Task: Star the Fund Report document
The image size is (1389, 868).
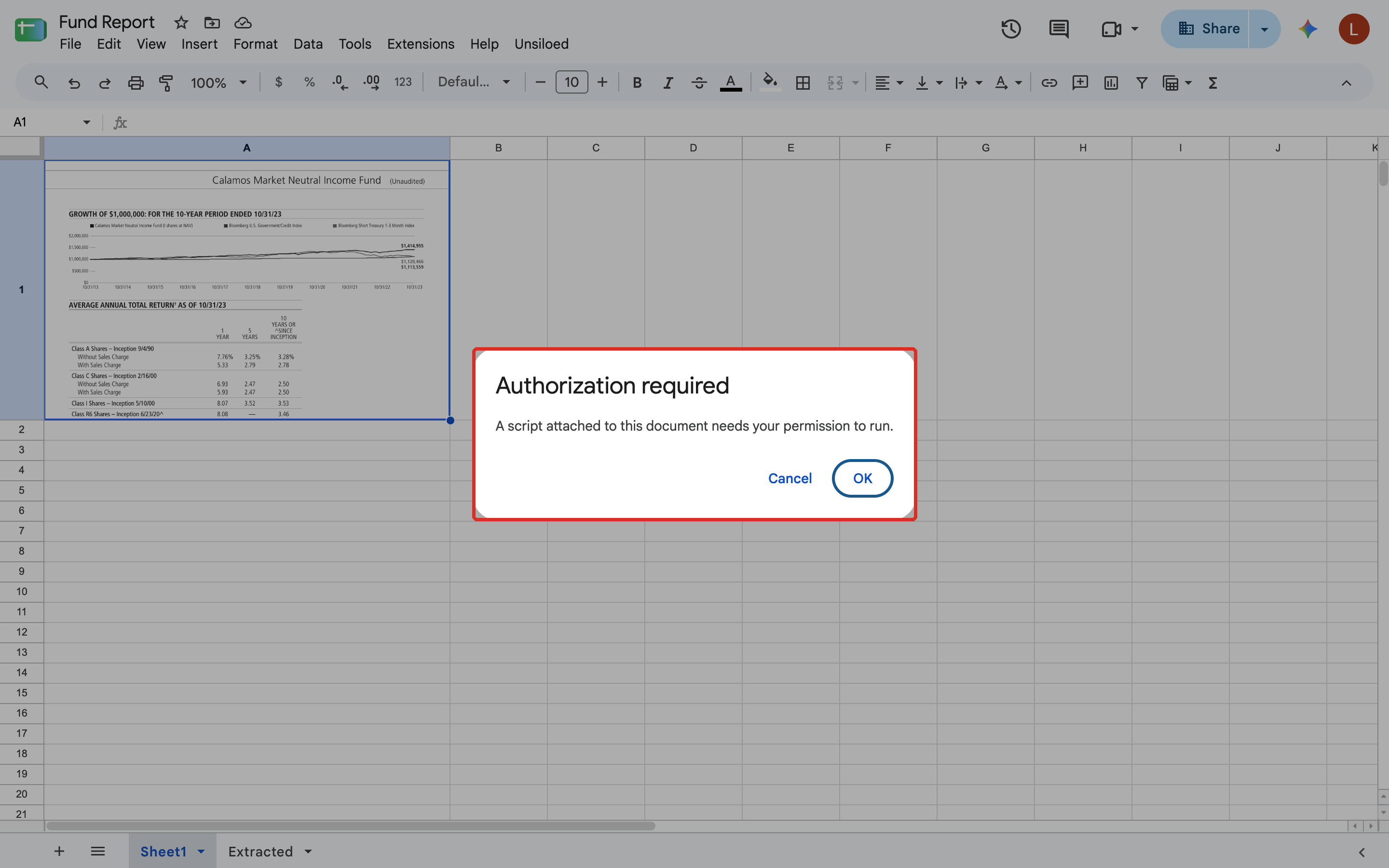Action: point(181,22)
